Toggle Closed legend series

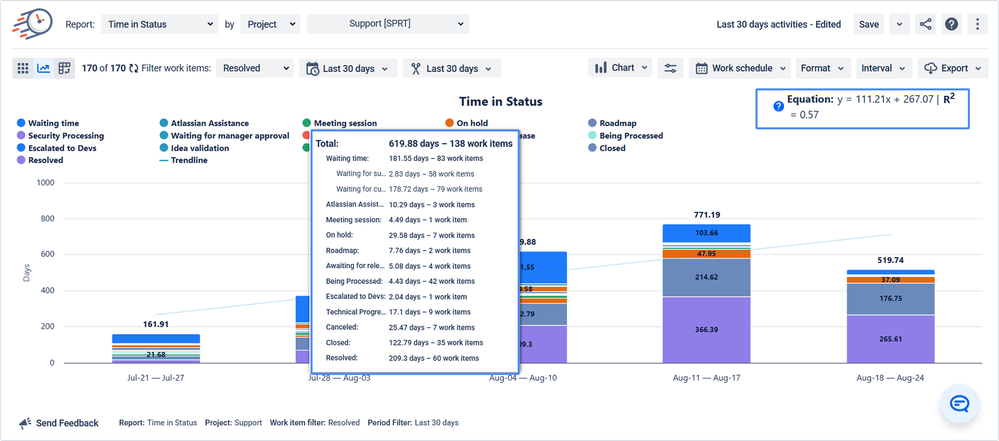coord(607,148)
